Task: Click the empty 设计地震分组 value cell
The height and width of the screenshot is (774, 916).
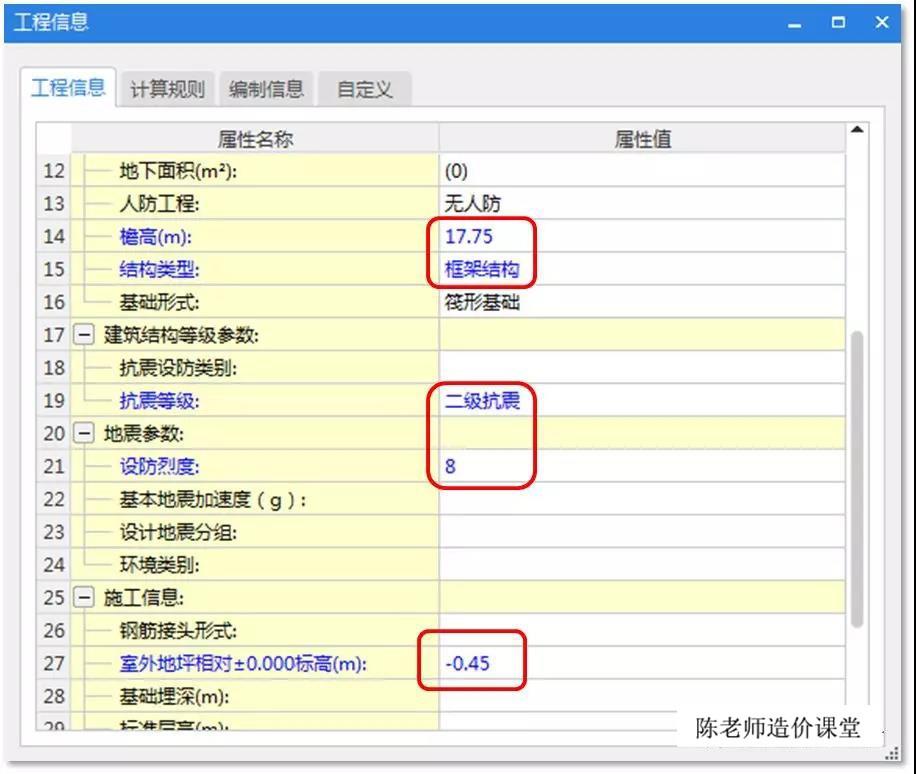Action: (x=641, y=532)
